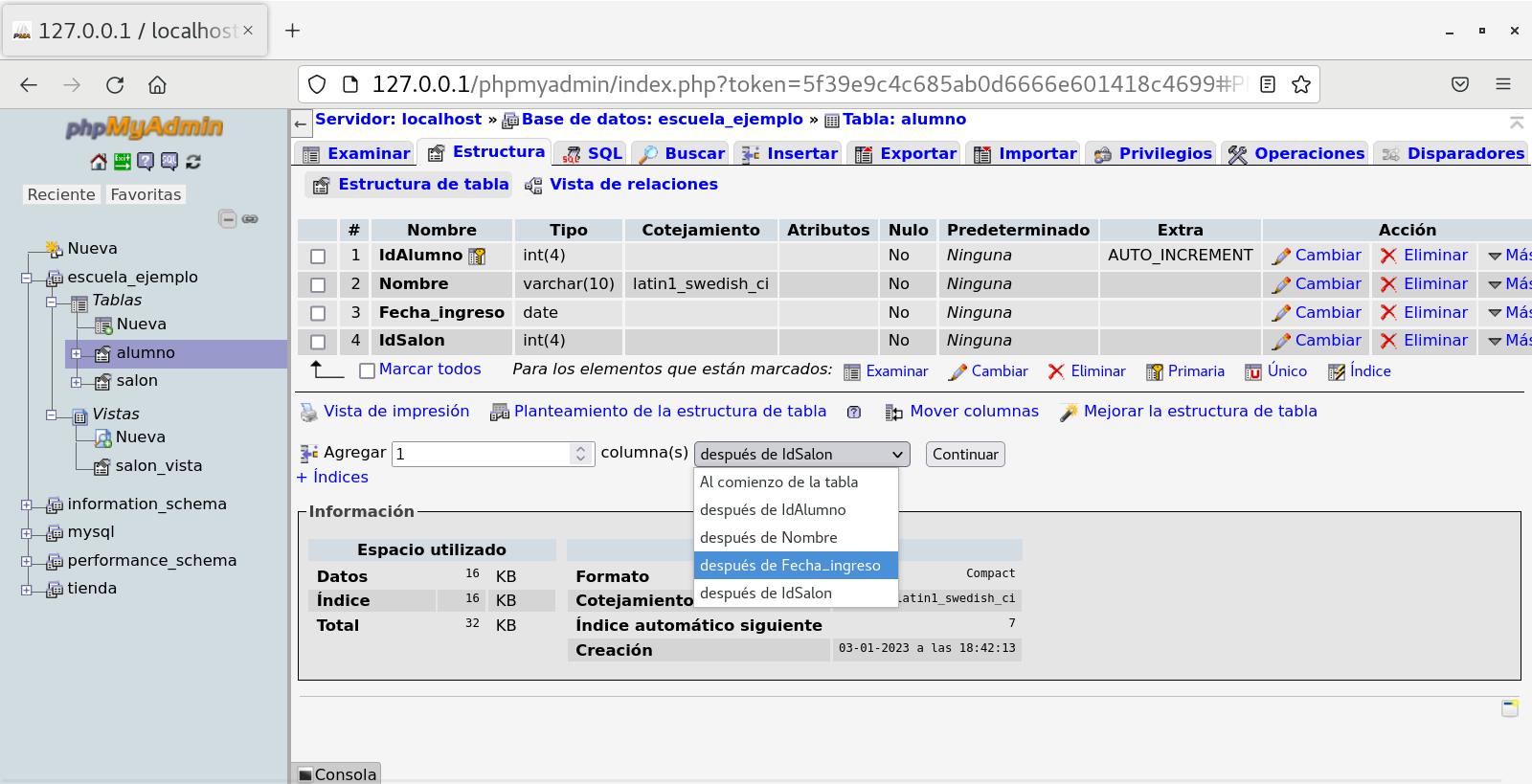Image resolution: width=1532 pixels, height=784 pixels.
Task: Enable the Marcar todos checkbox
Action: [367, 370]
